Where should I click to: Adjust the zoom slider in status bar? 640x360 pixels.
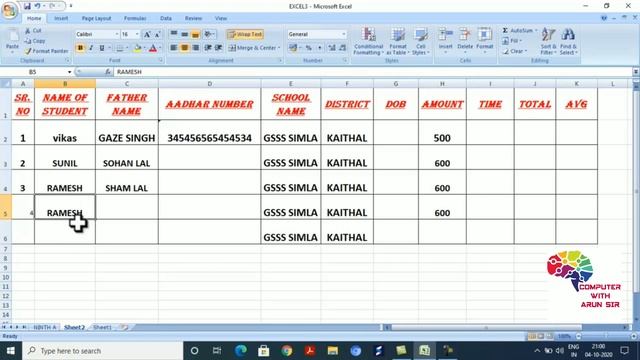(606, 336)
